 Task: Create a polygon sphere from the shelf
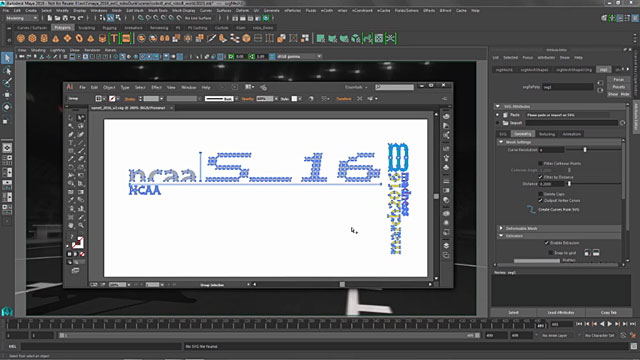coord(20,38)
